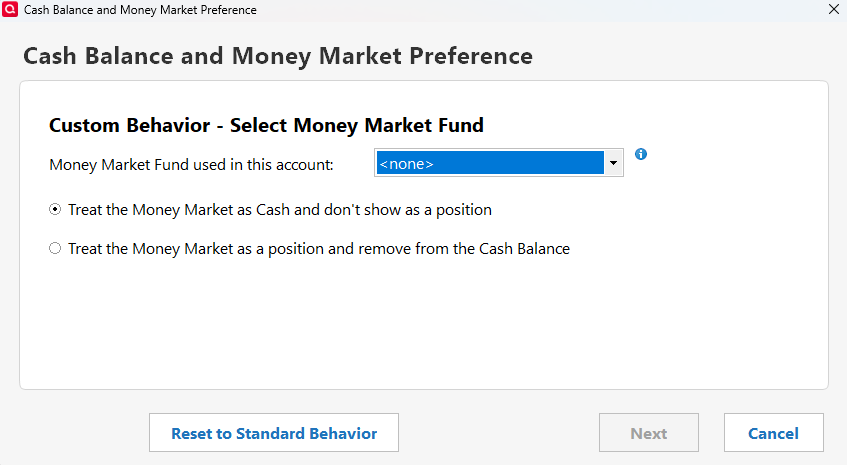Viewport: 847px width, 465px height.
Task: Click the Quicken logo in the title bar
Action: (11, 10)
